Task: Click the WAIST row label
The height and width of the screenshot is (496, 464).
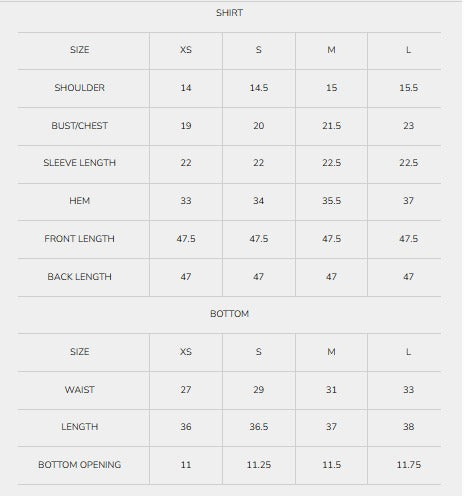Action: click(80, 390)
